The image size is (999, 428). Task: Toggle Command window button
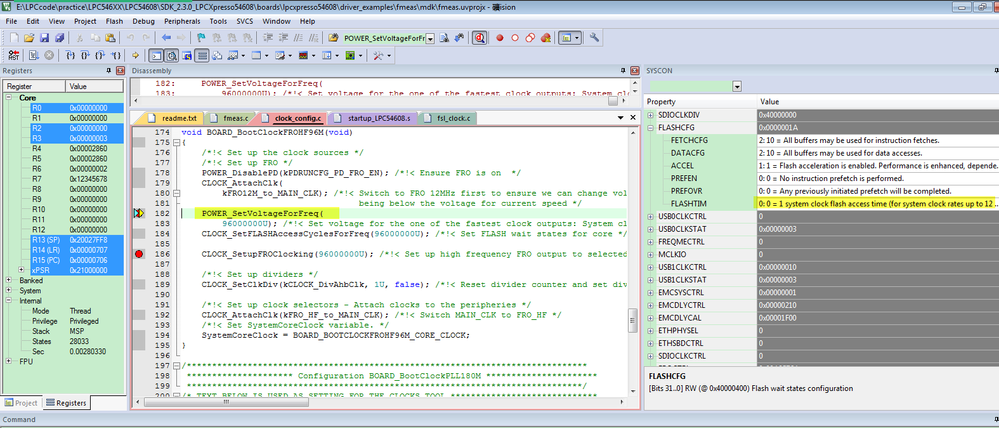click(x=155, y=55)
